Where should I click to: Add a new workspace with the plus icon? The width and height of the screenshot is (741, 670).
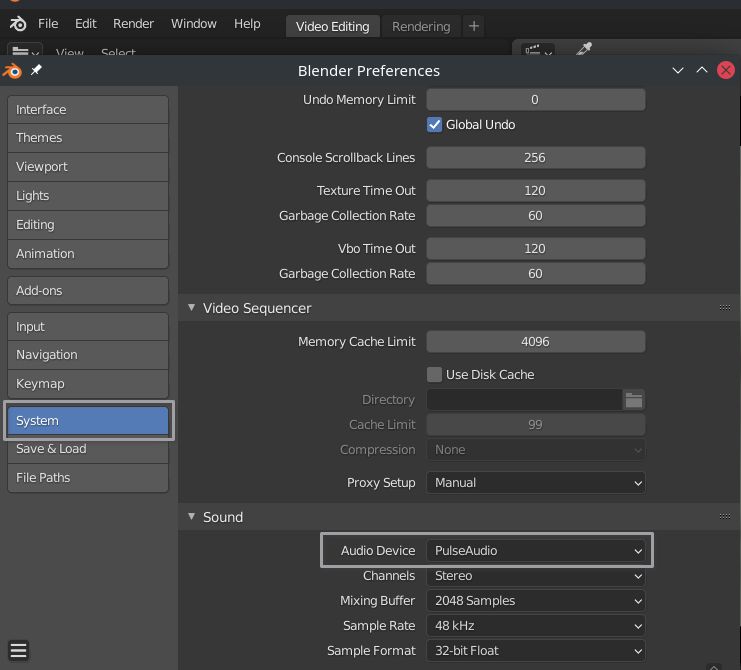pos(474,26)
